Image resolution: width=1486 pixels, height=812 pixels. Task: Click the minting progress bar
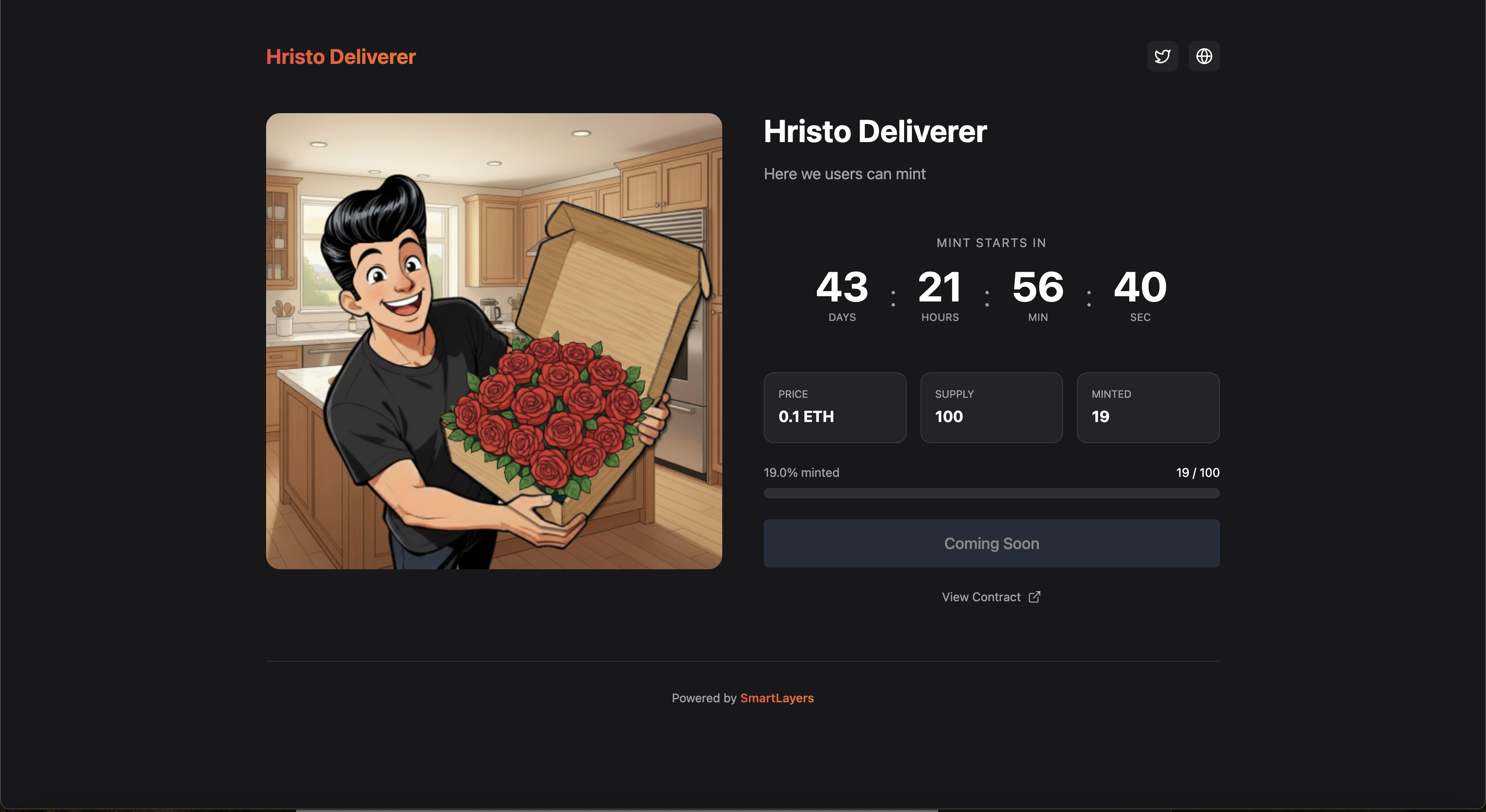pyautogui.click(x=991, y=494)
